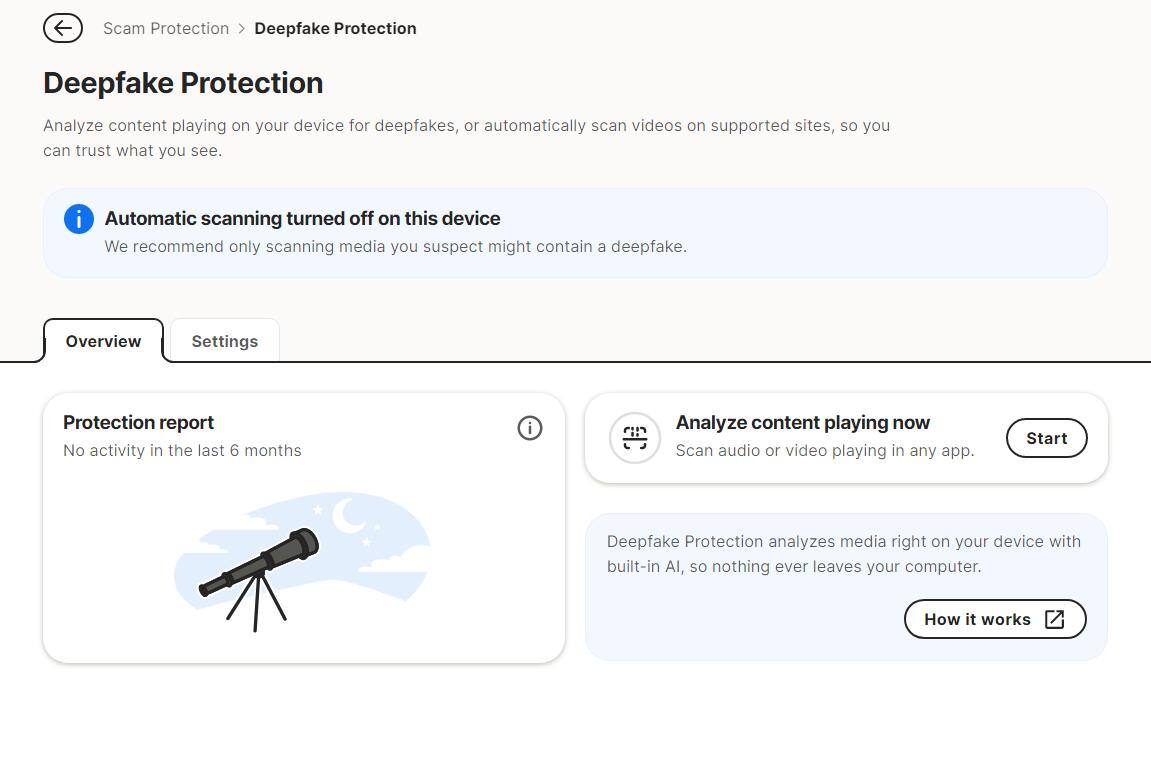Click the Deepfake Protection breadcrumb label

335,28
